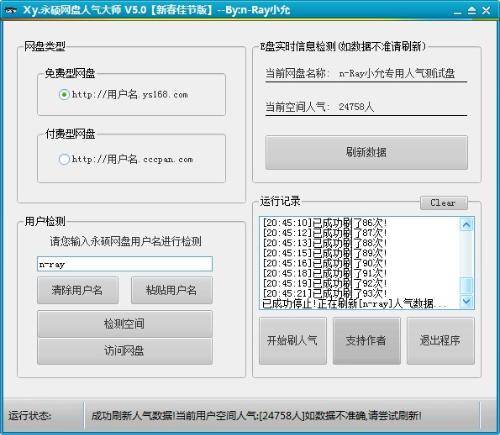This screenshot has width=500, height=435.
Task: Click the log scrollbar down arrow
Action: 467,301
